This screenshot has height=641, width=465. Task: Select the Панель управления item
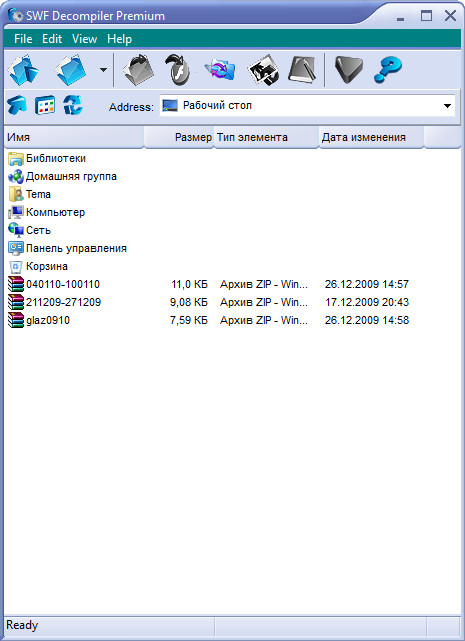76,248
